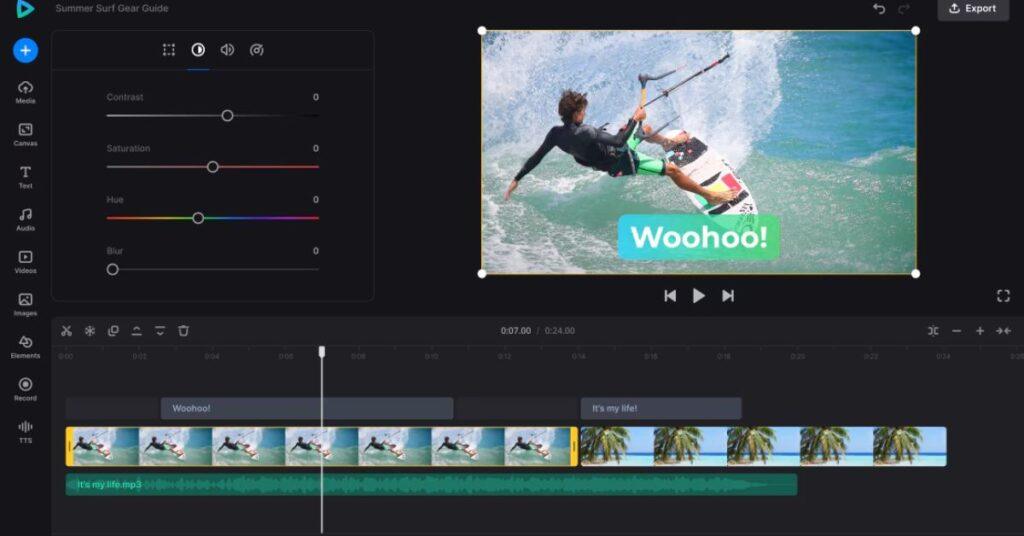This screenshot has width=1024, height=536.
Task: Zoom in the timeline with plus icon
Action: click(x=980, y=331)
